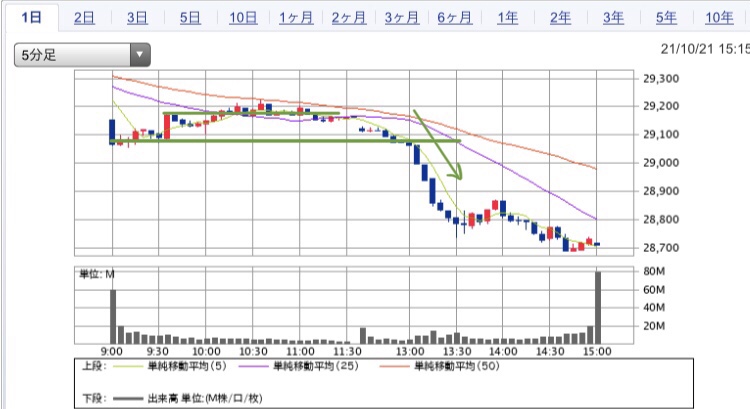Select the 1日 period tab
The width and height of the screenshot is (750, 409).
(x=32, y=18)
